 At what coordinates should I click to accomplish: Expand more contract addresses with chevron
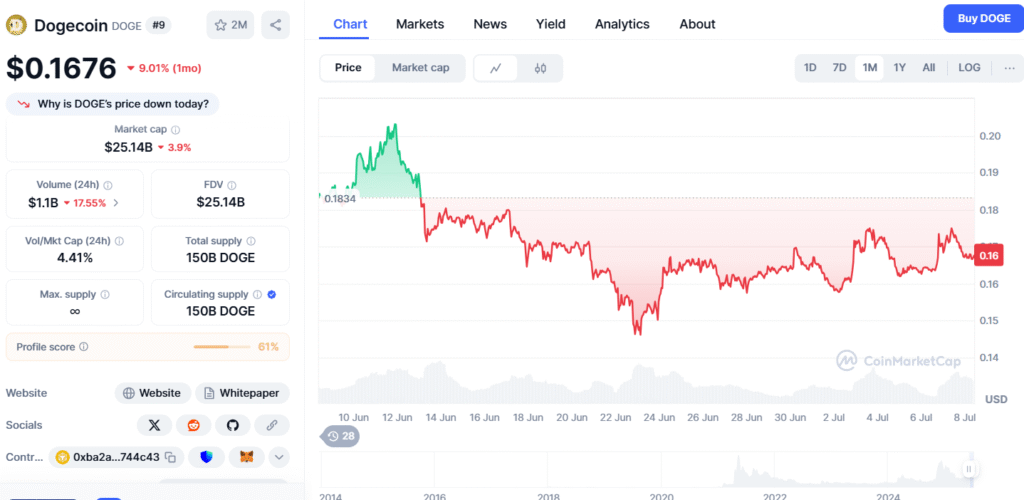pyautogui.click(x=279, y=457)
